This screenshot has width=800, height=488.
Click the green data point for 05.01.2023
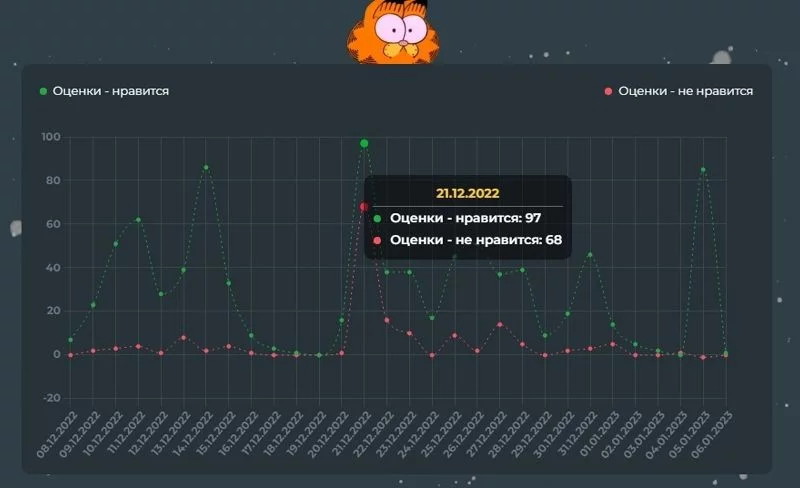click(x=703, y=169)
